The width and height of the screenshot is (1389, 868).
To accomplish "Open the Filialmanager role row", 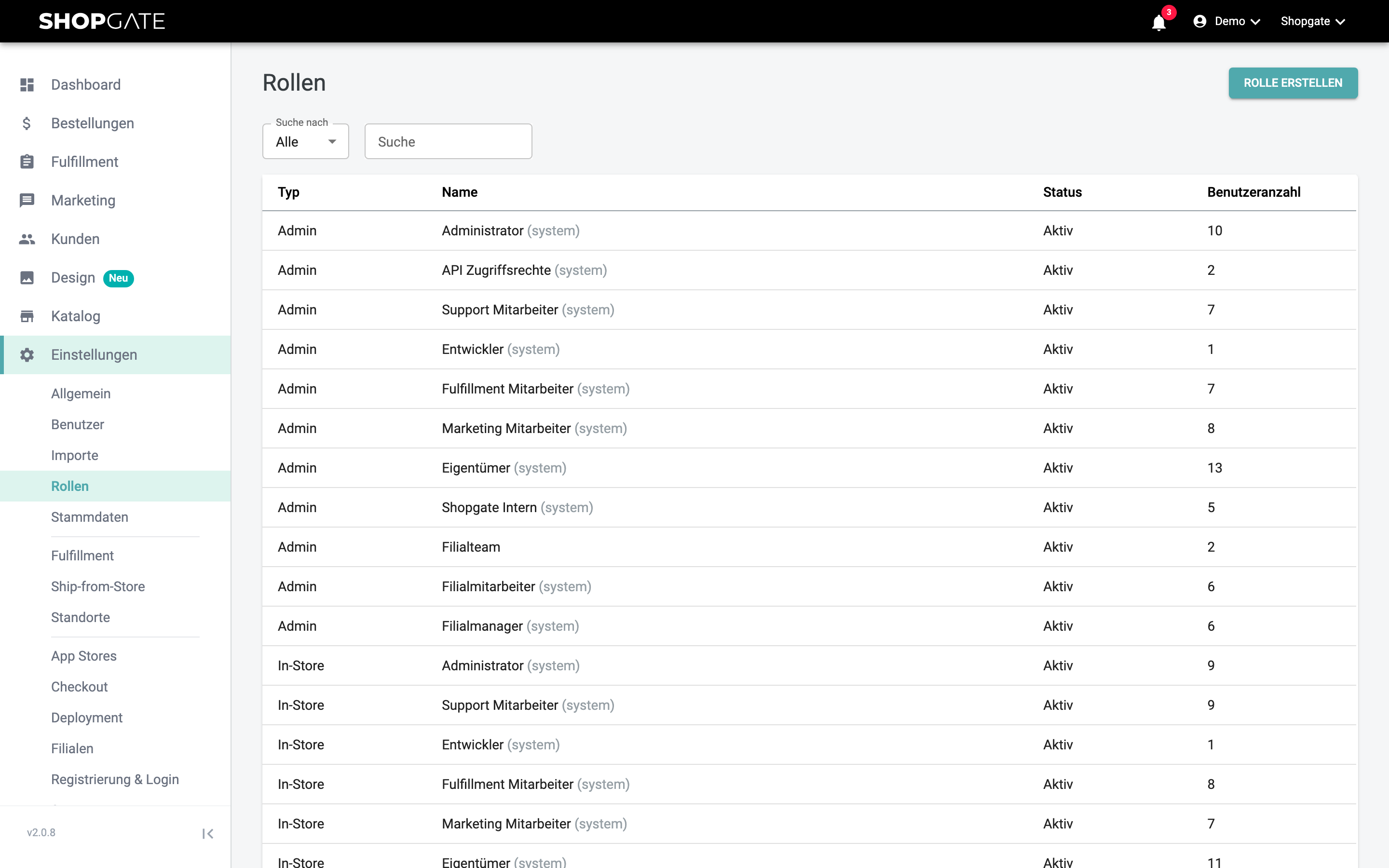I will [x=809, y=626].
